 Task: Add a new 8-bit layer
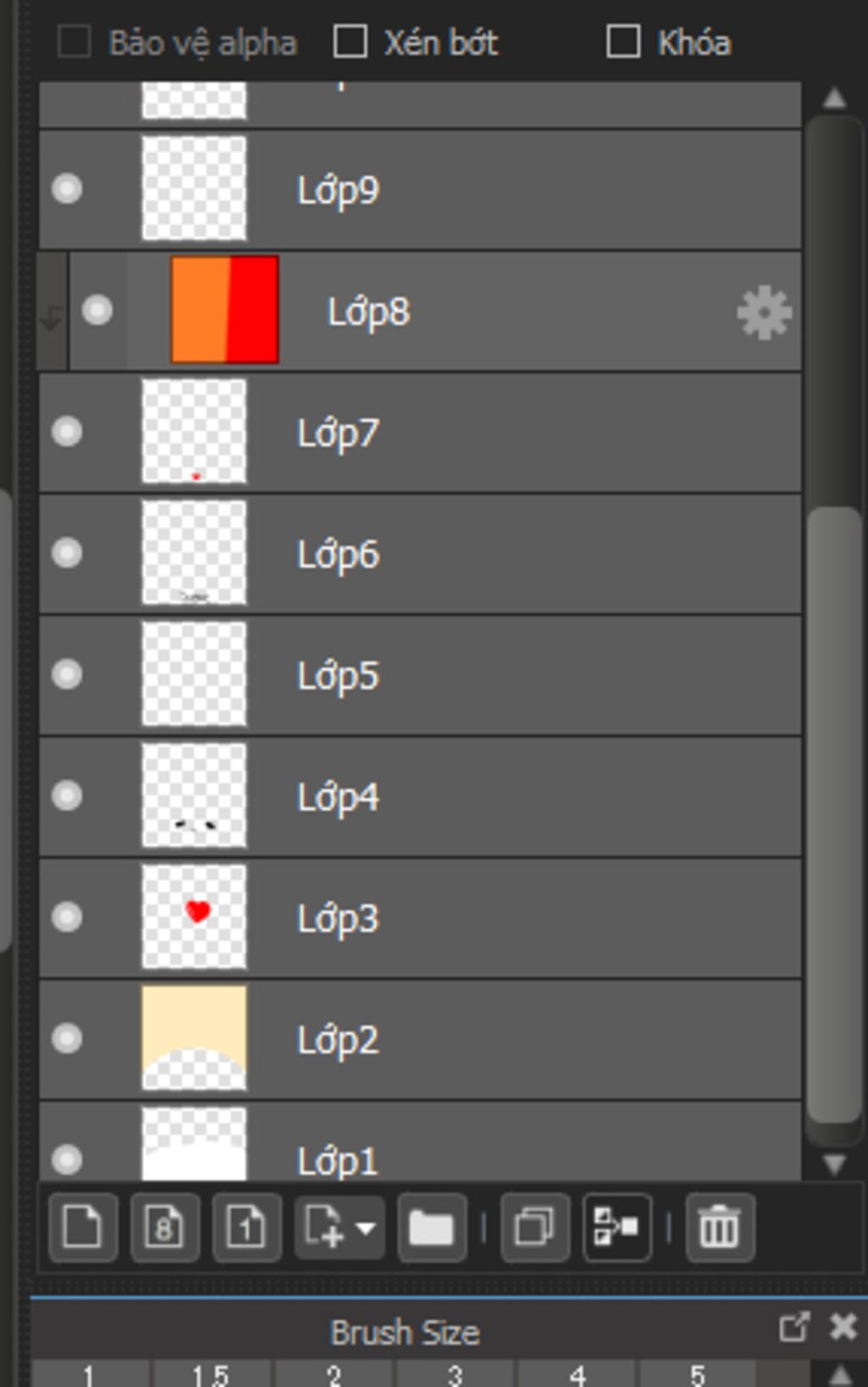[164, 1227]
